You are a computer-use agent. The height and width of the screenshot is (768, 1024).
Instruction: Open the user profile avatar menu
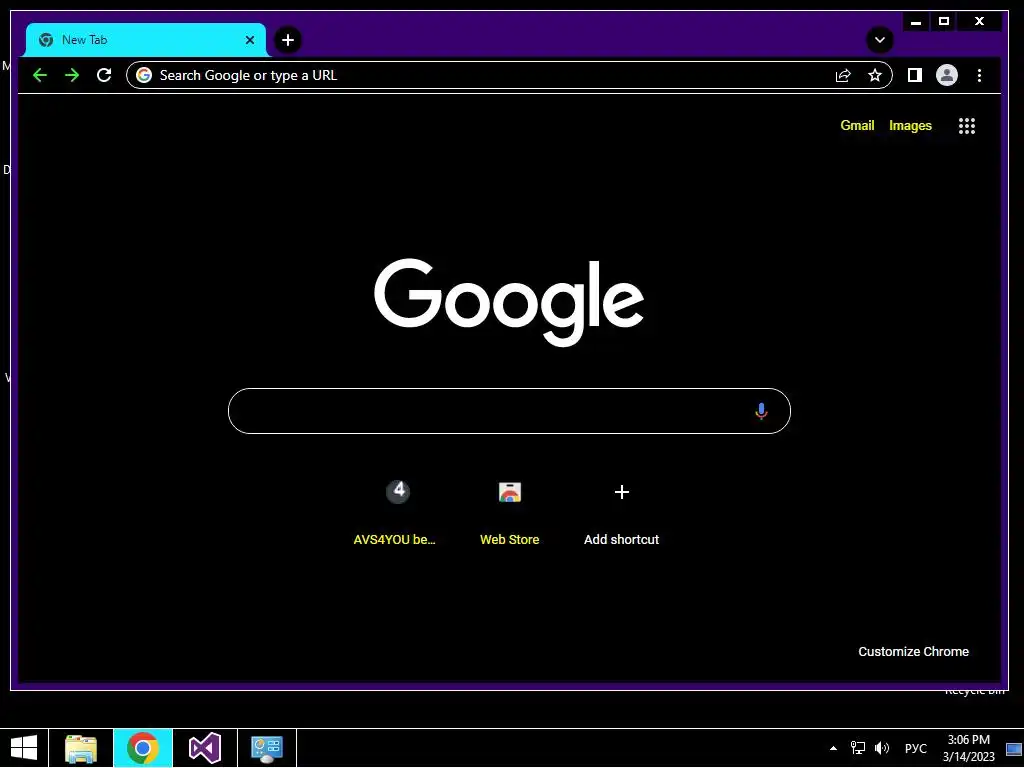point(946,75)
